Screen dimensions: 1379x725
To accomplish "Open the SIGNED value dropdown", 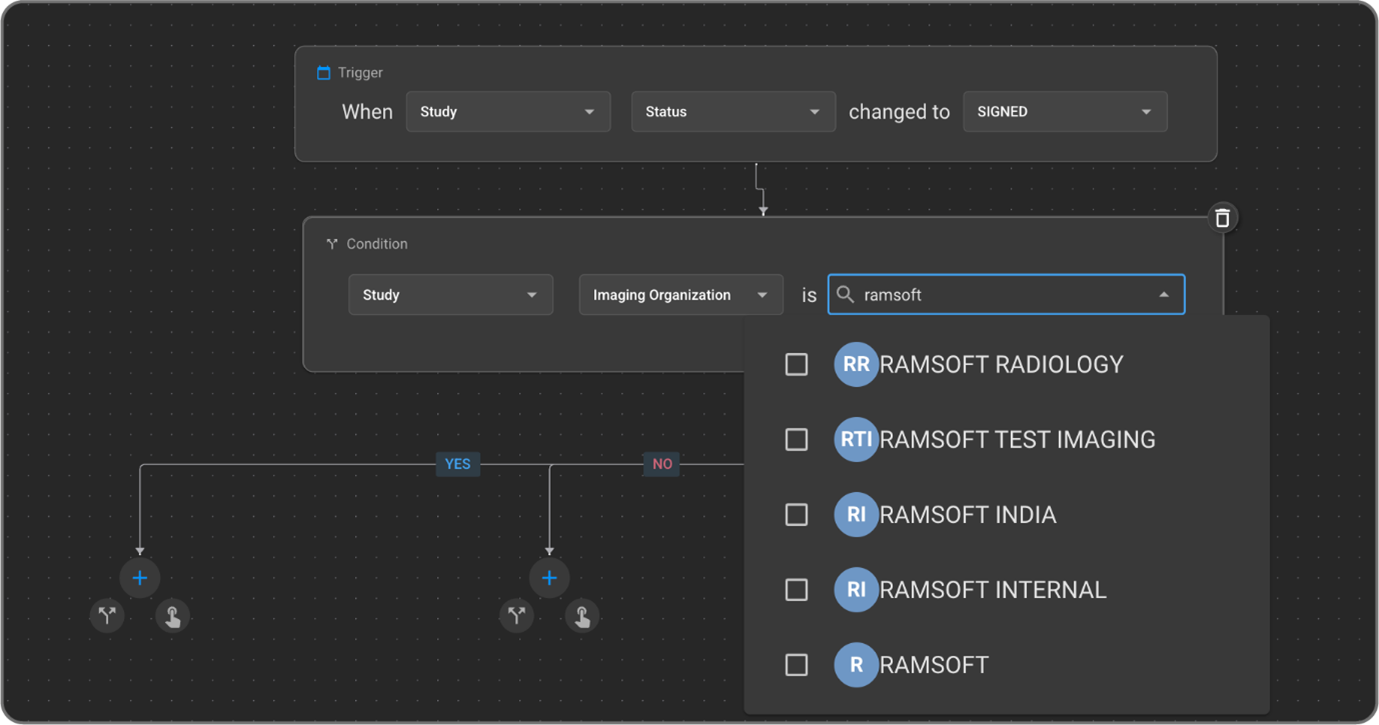I will point(1064,112).
